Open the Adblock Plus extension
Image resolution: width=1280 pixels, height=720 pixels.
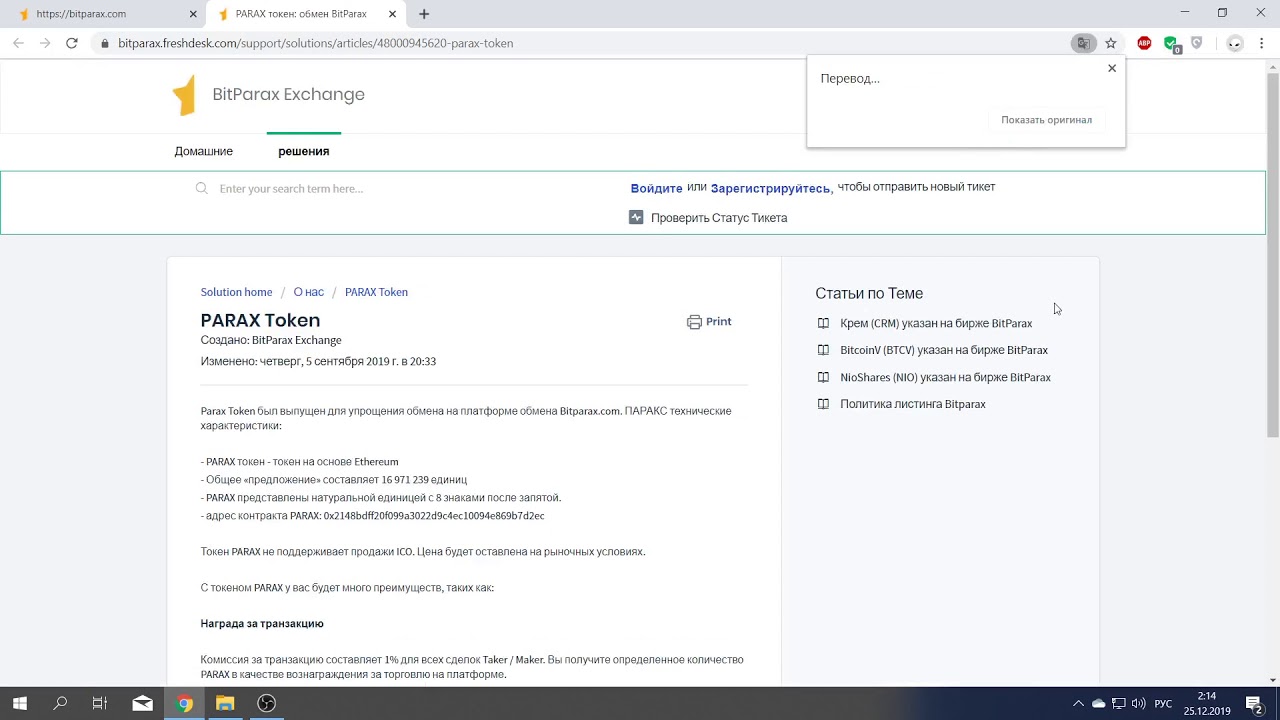1144,43
